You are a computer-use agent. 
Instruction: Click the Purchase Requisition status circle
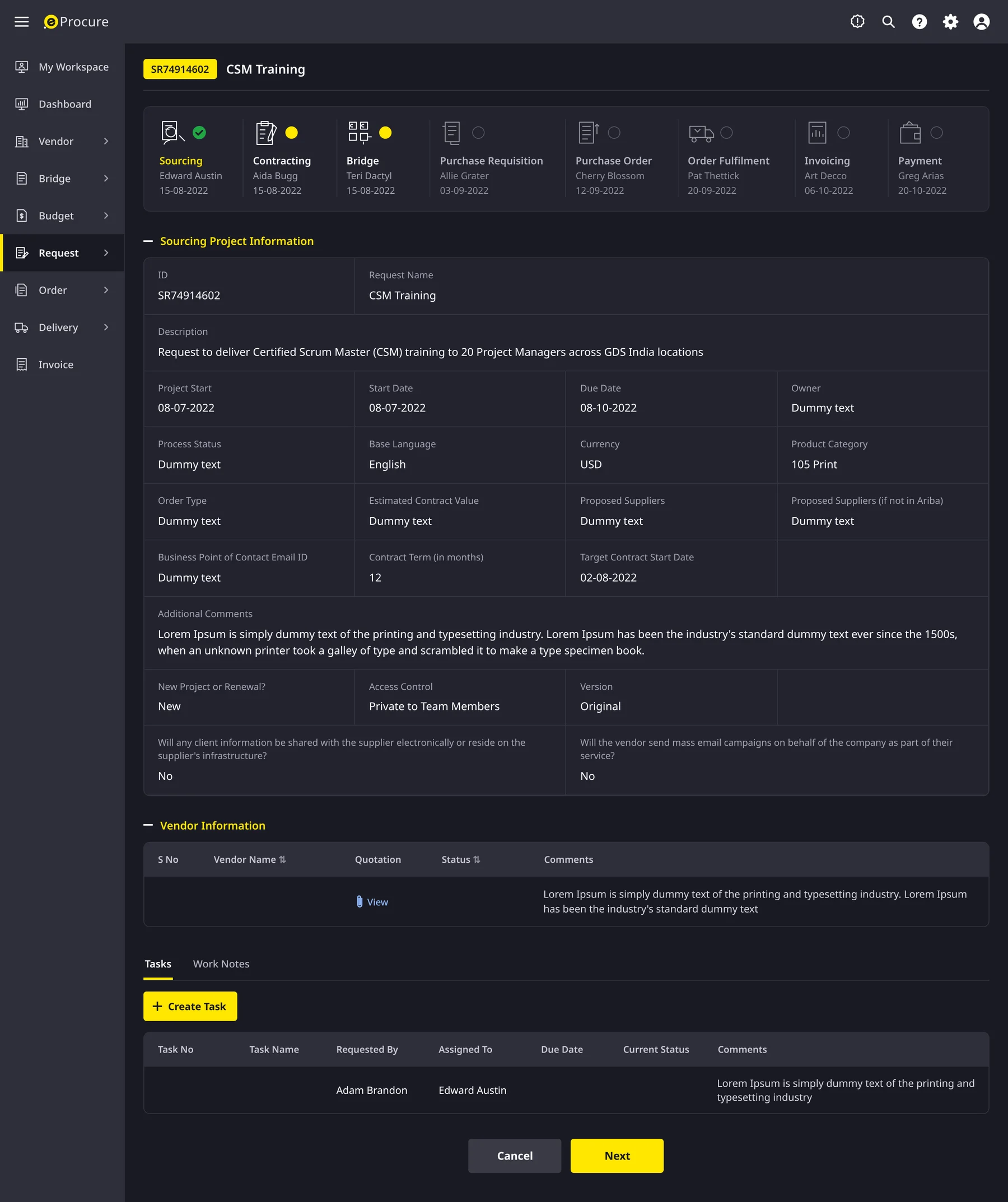(x=478, y=133)
